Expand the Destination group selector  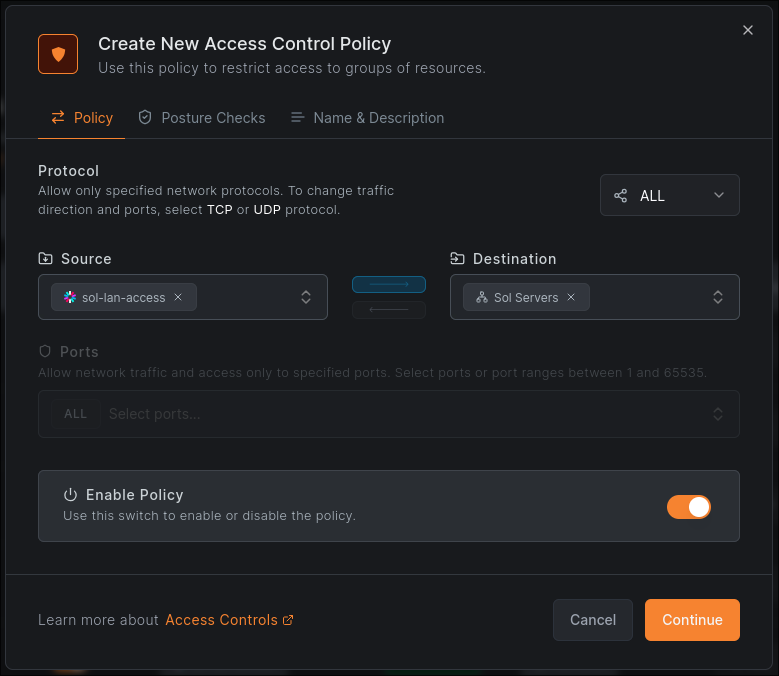tap(717, 297)
